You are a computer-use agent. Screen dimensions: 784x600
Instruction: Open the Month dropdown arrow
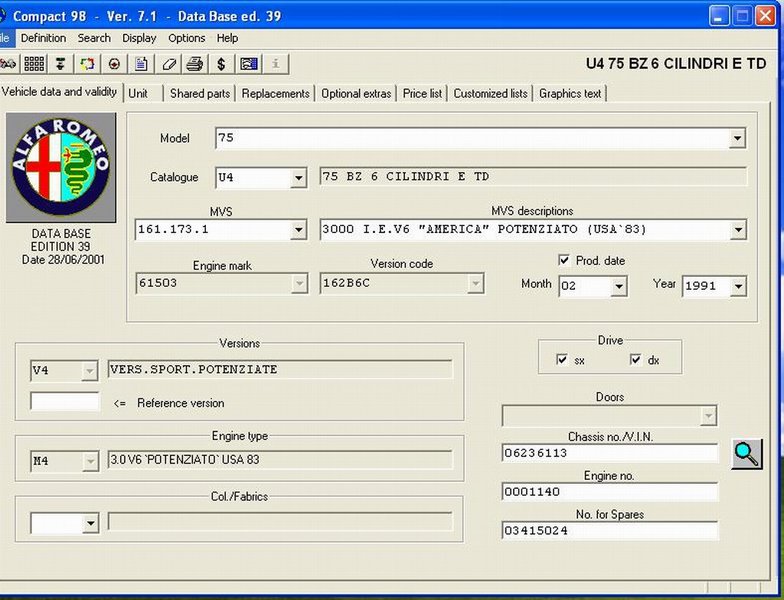pyautogui.click(x=618, y=286)
